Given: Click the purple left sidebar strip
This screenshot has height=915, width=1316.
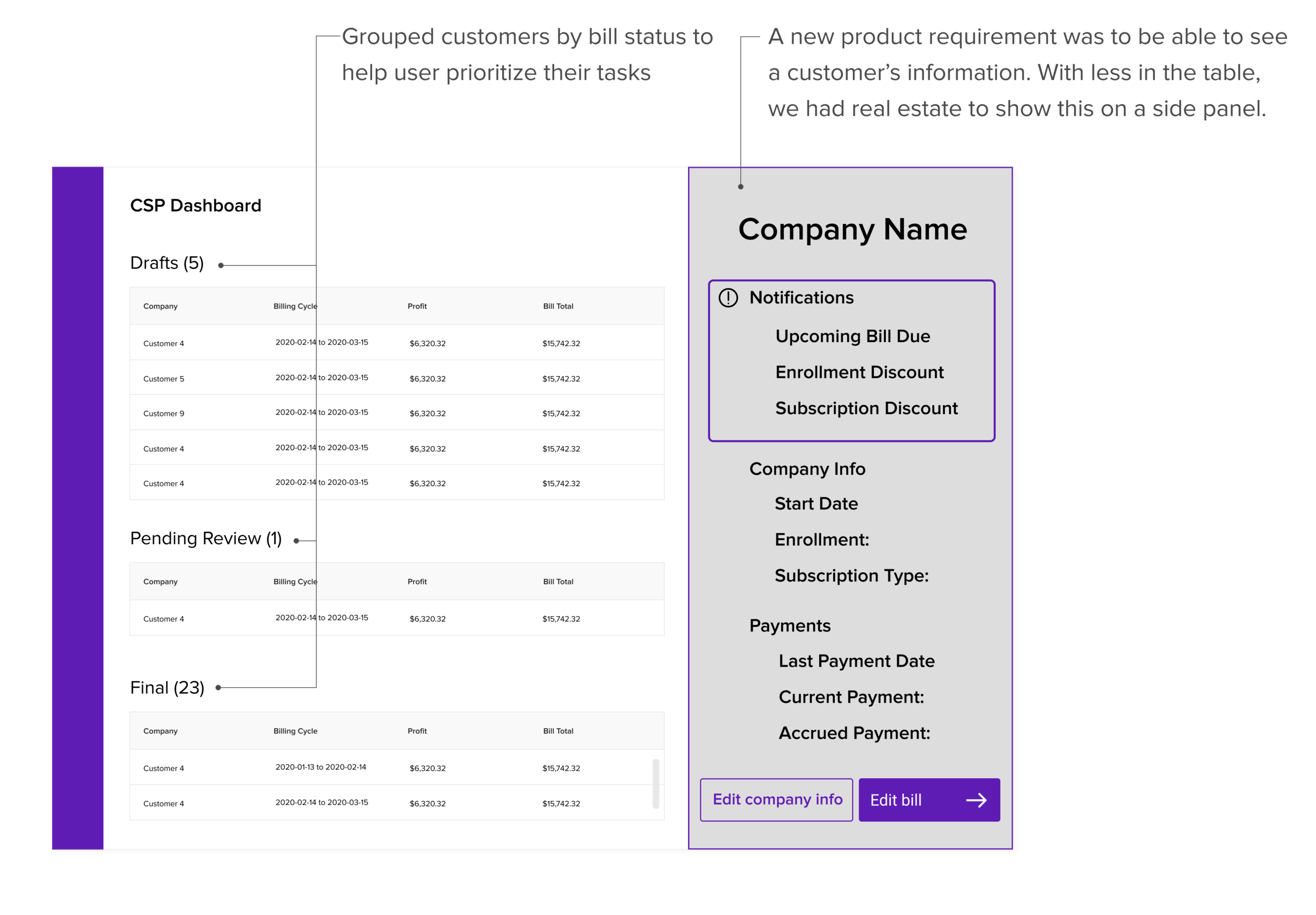Looking at the screenshot, I should click(77, 508).
